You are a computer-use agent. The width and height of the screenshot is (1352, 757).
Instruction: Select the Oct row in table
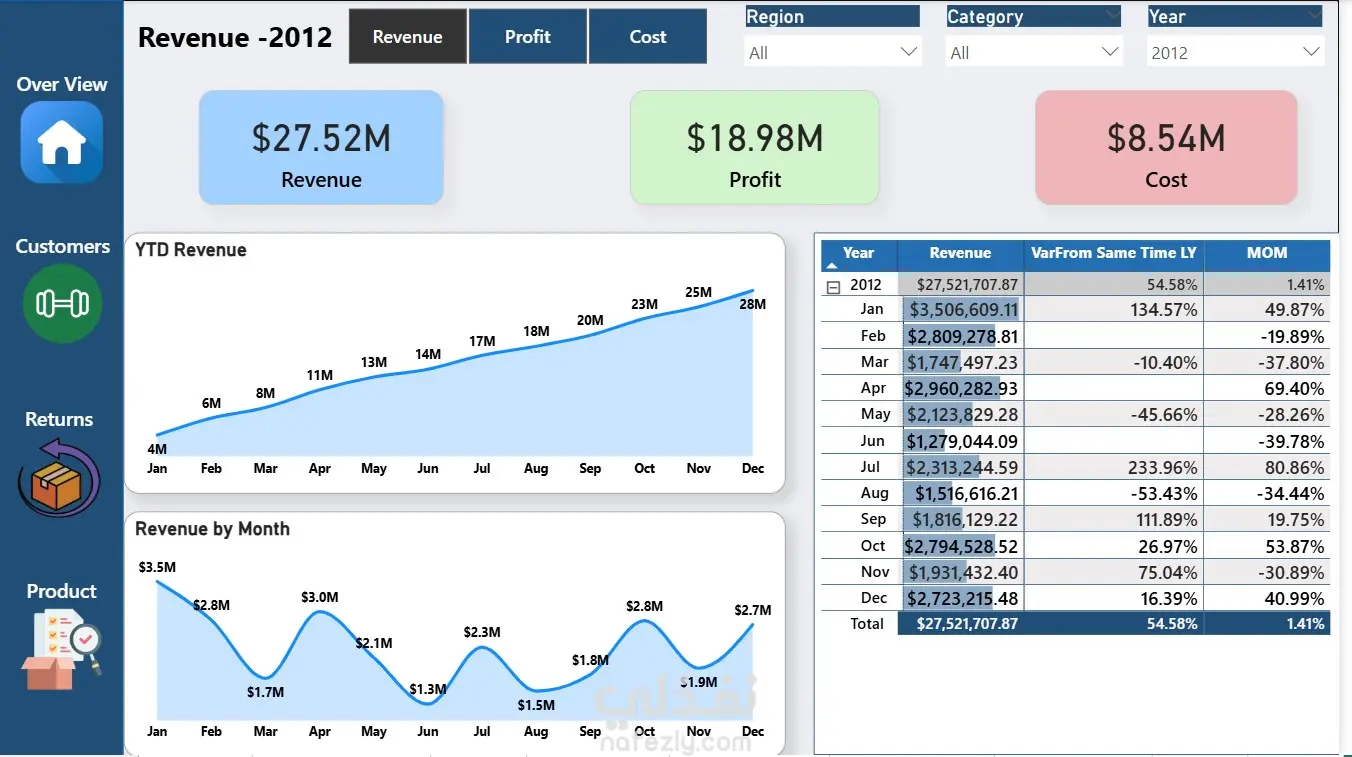click(x=1076, y=546)
